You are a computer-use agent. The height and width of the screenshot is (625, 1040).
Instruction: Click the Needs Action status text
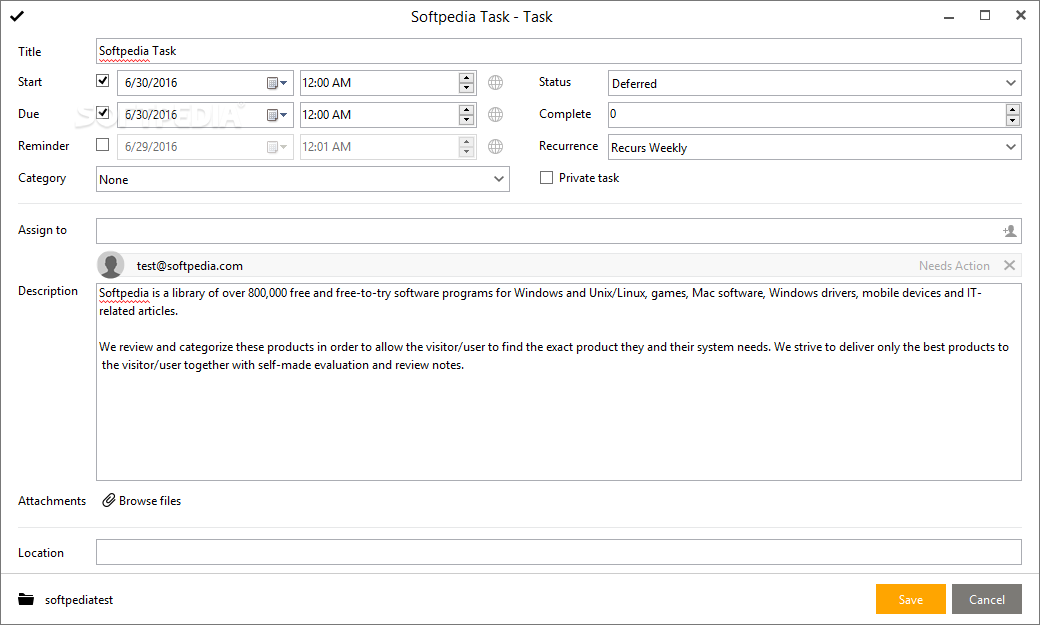click(954, 265)
